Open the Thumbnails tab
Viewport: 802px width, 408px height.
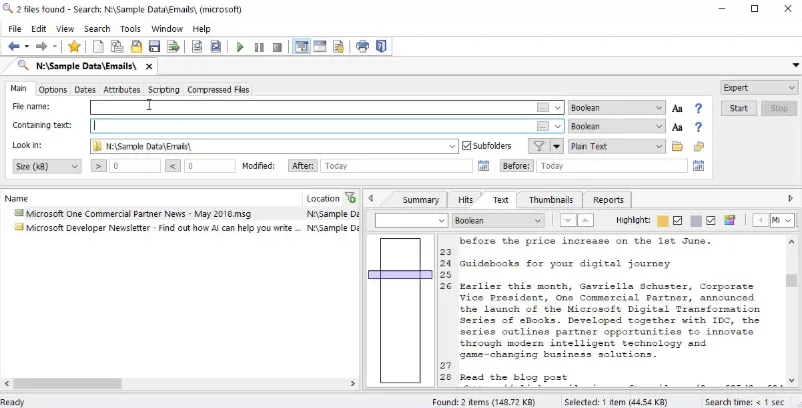pos(550,200)
